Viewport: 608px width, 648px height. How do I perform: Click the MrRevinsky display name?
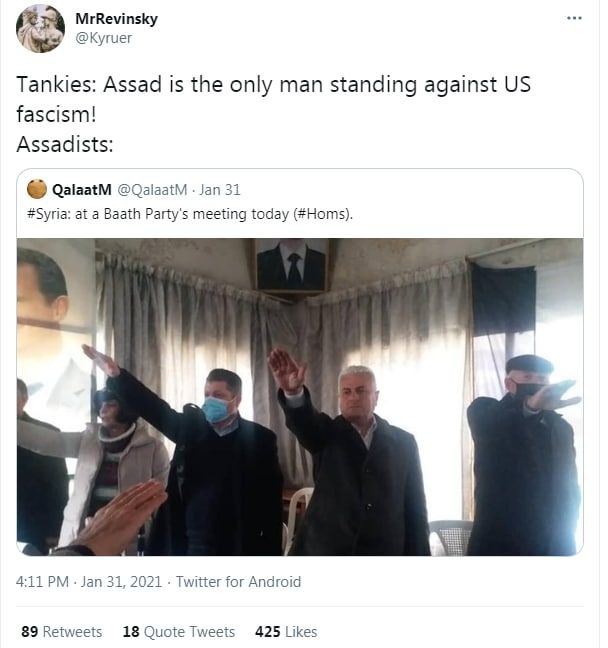[x=117, y=19]
